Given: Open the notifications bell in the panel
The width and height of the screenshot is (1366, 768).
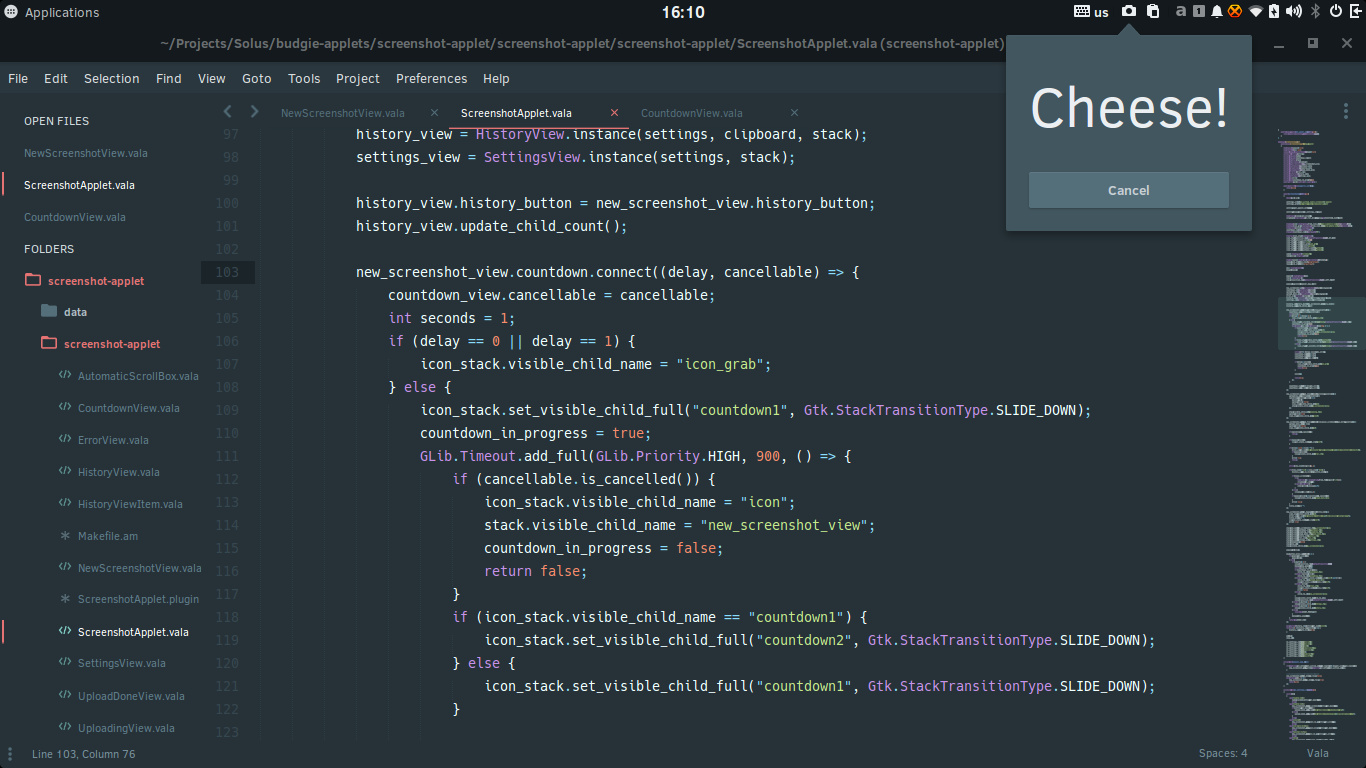Looking at the screenshot, I should 1217,12.
